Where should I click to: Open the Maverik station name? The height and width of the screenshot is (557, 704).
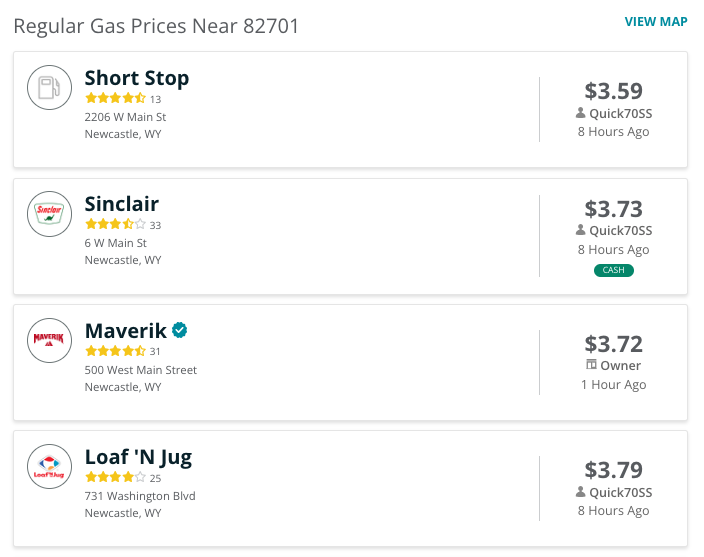coord(126,331)
